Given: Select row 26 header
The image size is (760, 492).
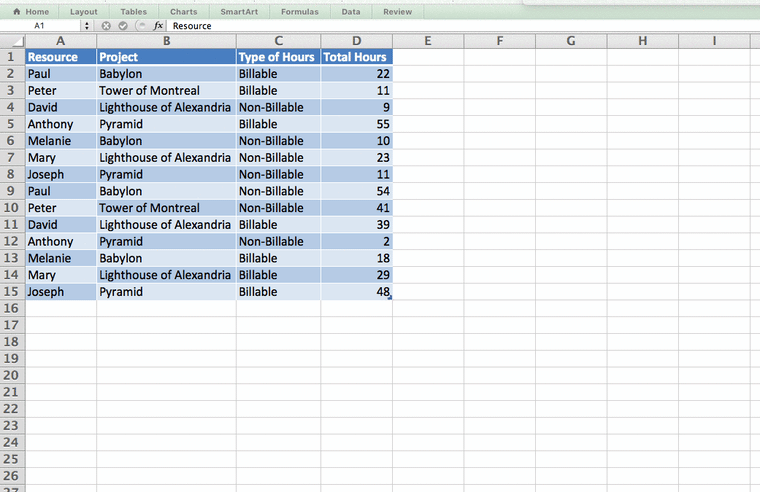Looking at the screenshot, I should click(12, 476).
